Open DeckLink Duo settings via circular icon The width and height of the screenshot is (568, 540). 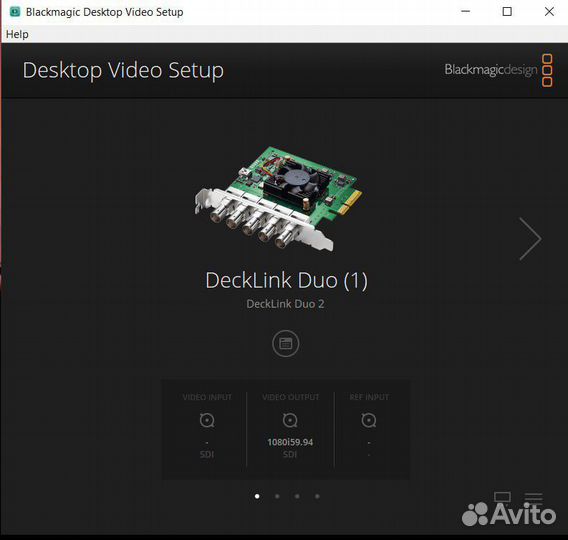tap(285, 343)
